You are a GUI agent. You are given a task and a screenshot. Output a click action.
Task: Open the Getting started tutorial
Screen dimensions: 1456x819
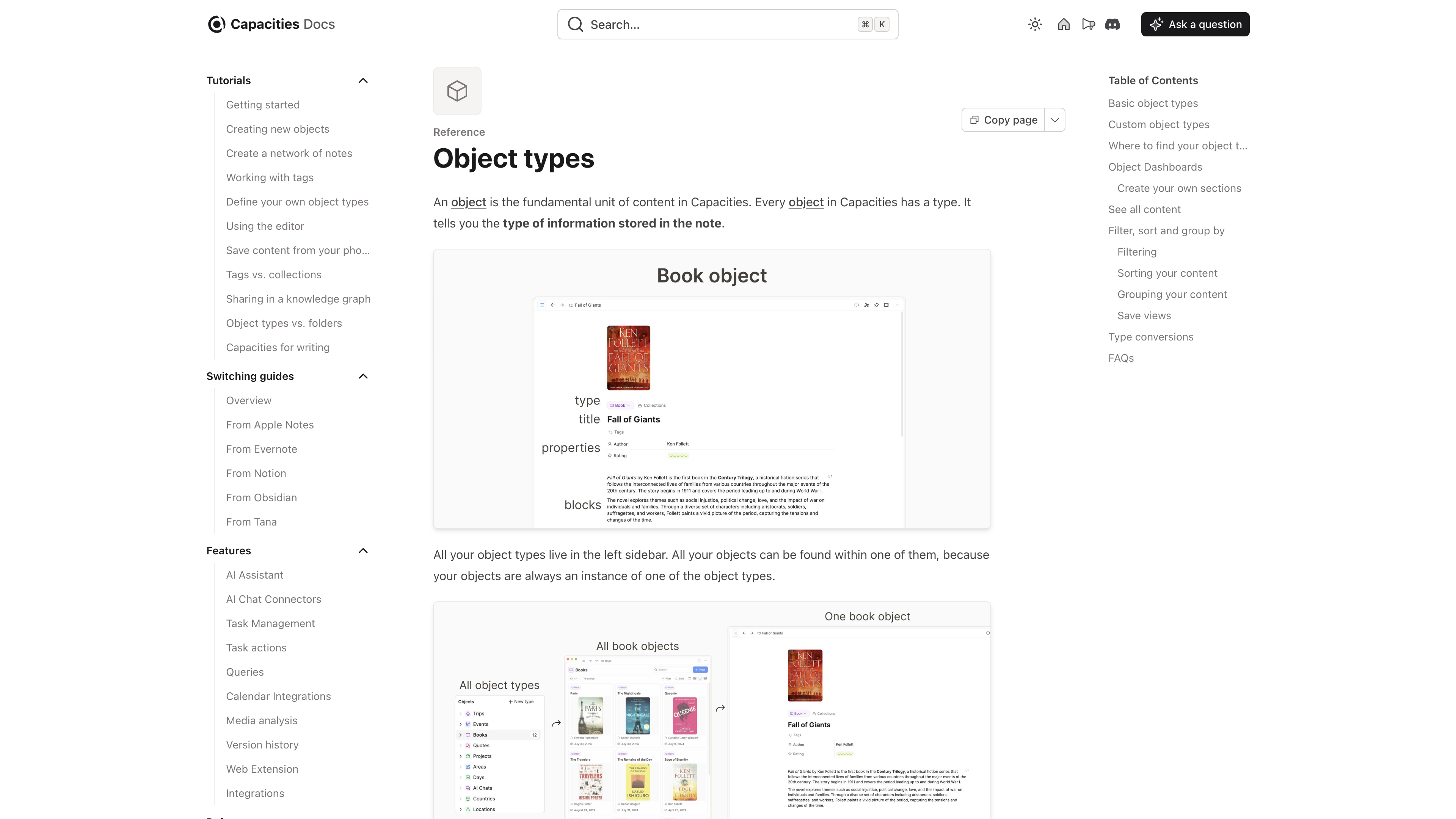[x=263, y=105]
